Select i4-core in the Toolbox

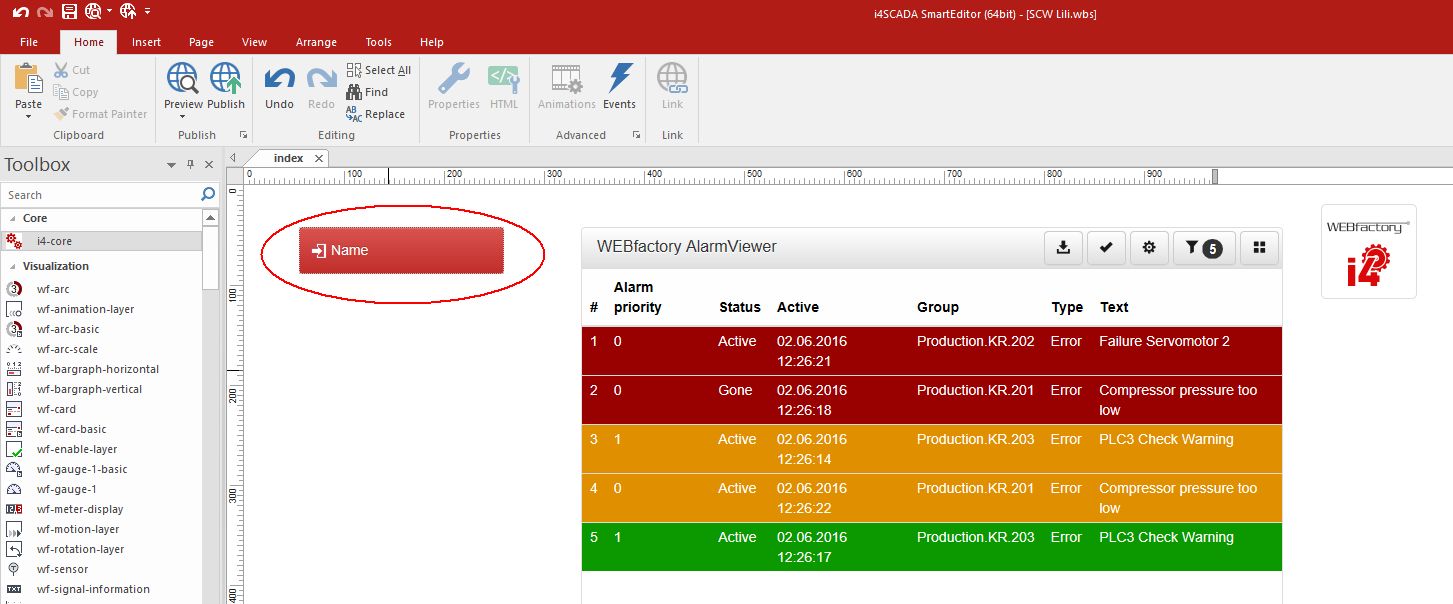point(102,241)
